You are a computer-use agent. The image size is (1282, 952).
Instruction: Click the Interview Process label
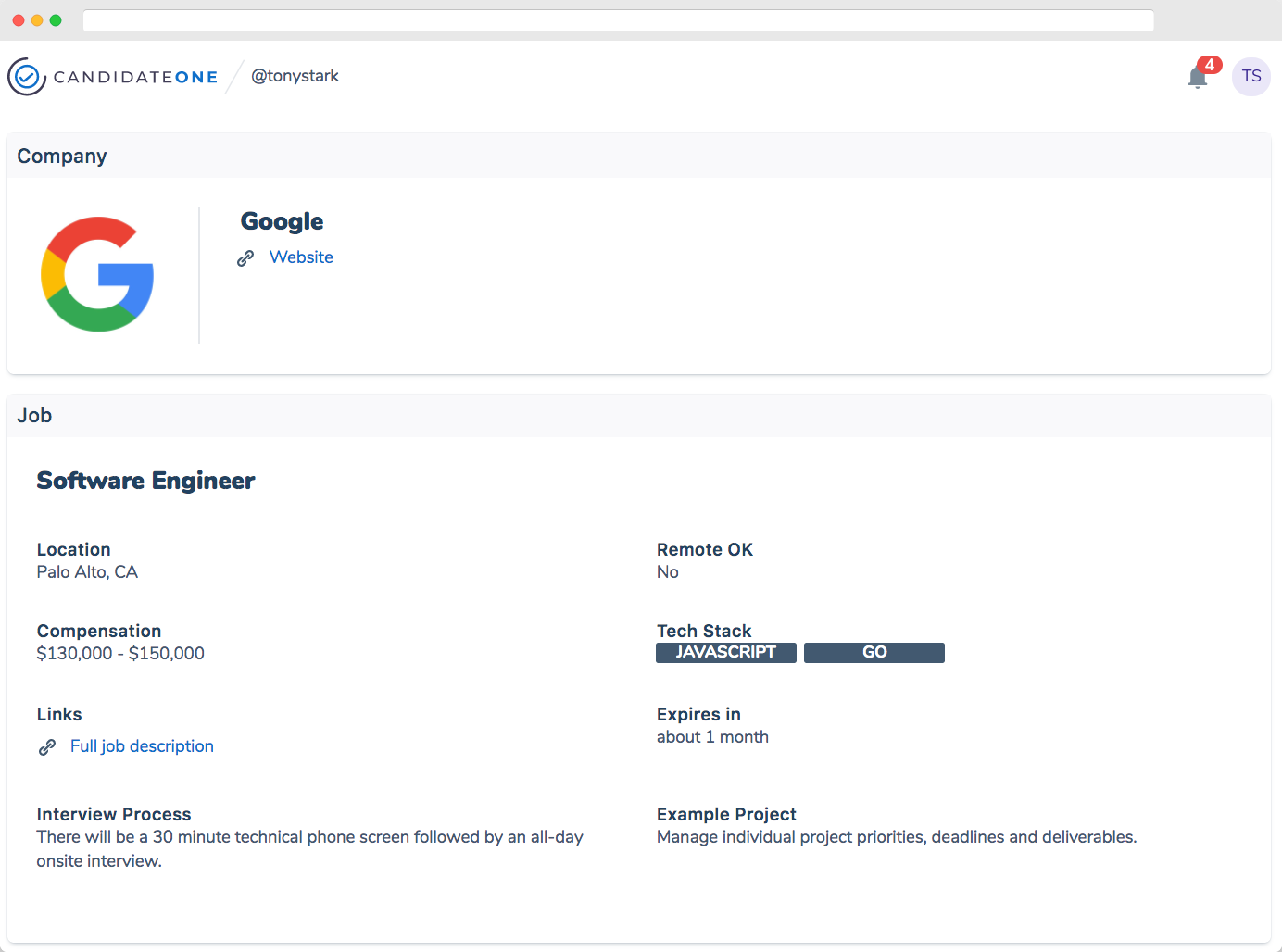[x=114, y=814]
